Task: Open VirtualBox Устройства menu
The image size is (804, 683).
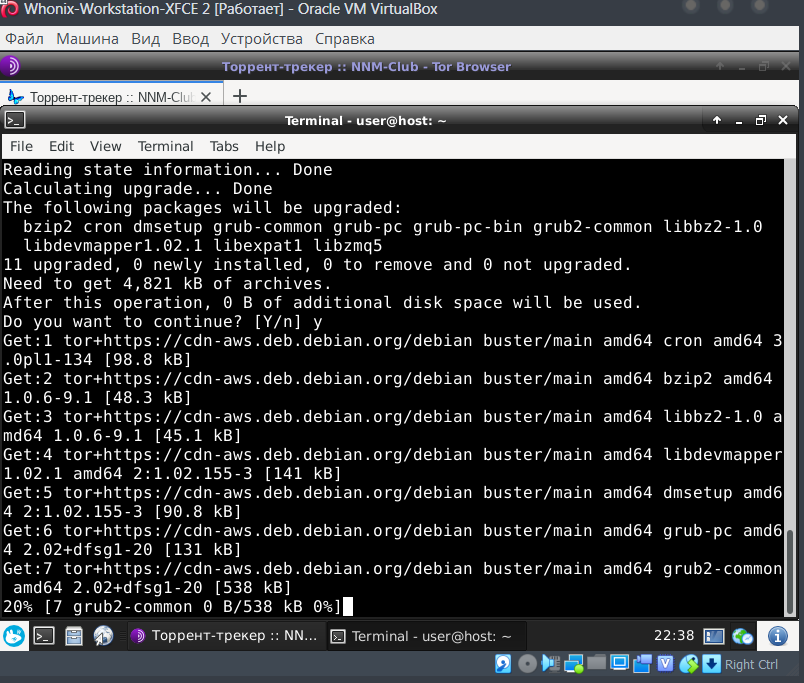Action: pyautogui.click(x=261, y=39)
